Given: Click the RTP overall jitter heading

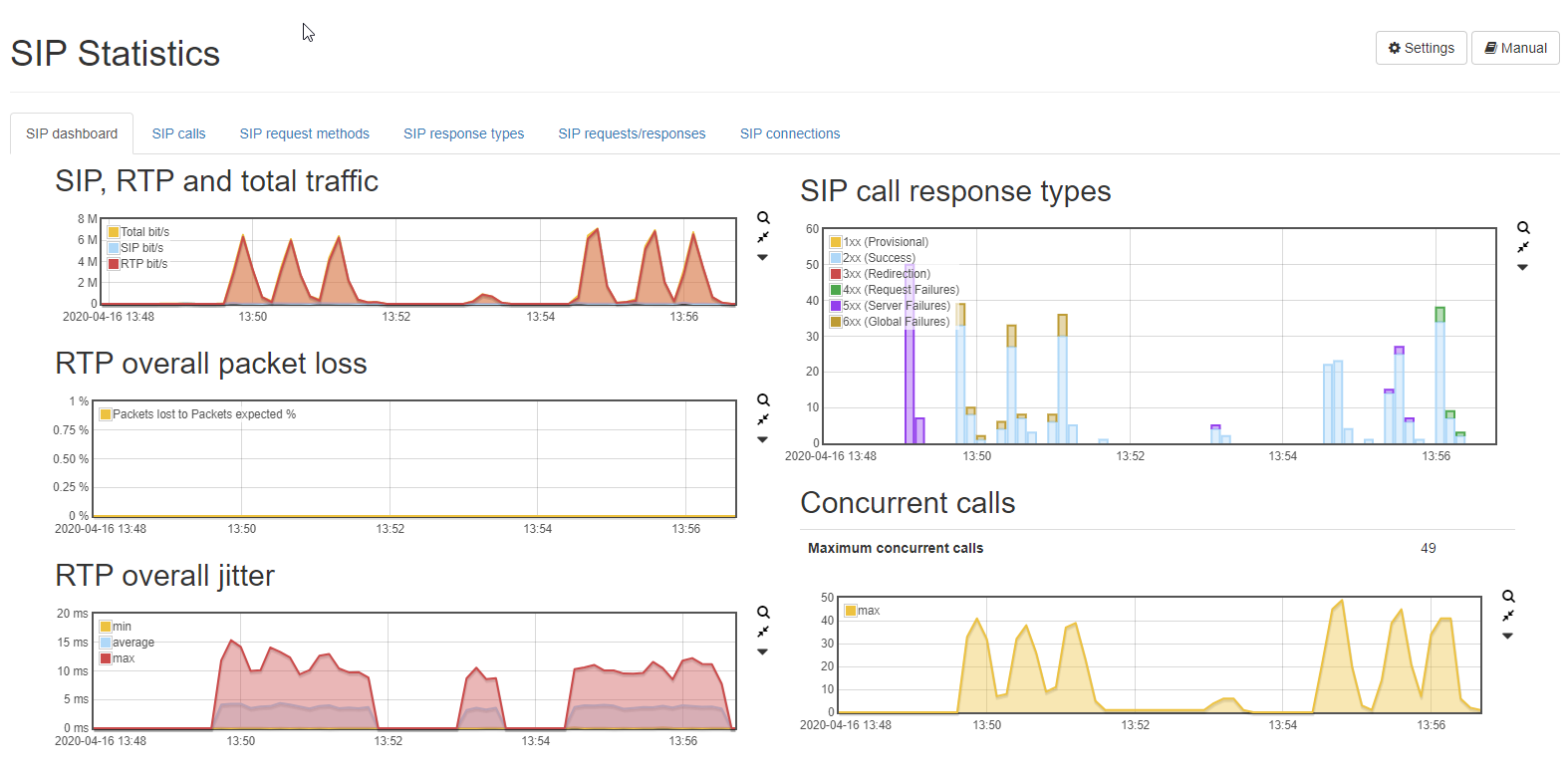Looking at the screenshot, I should point(164,576).
